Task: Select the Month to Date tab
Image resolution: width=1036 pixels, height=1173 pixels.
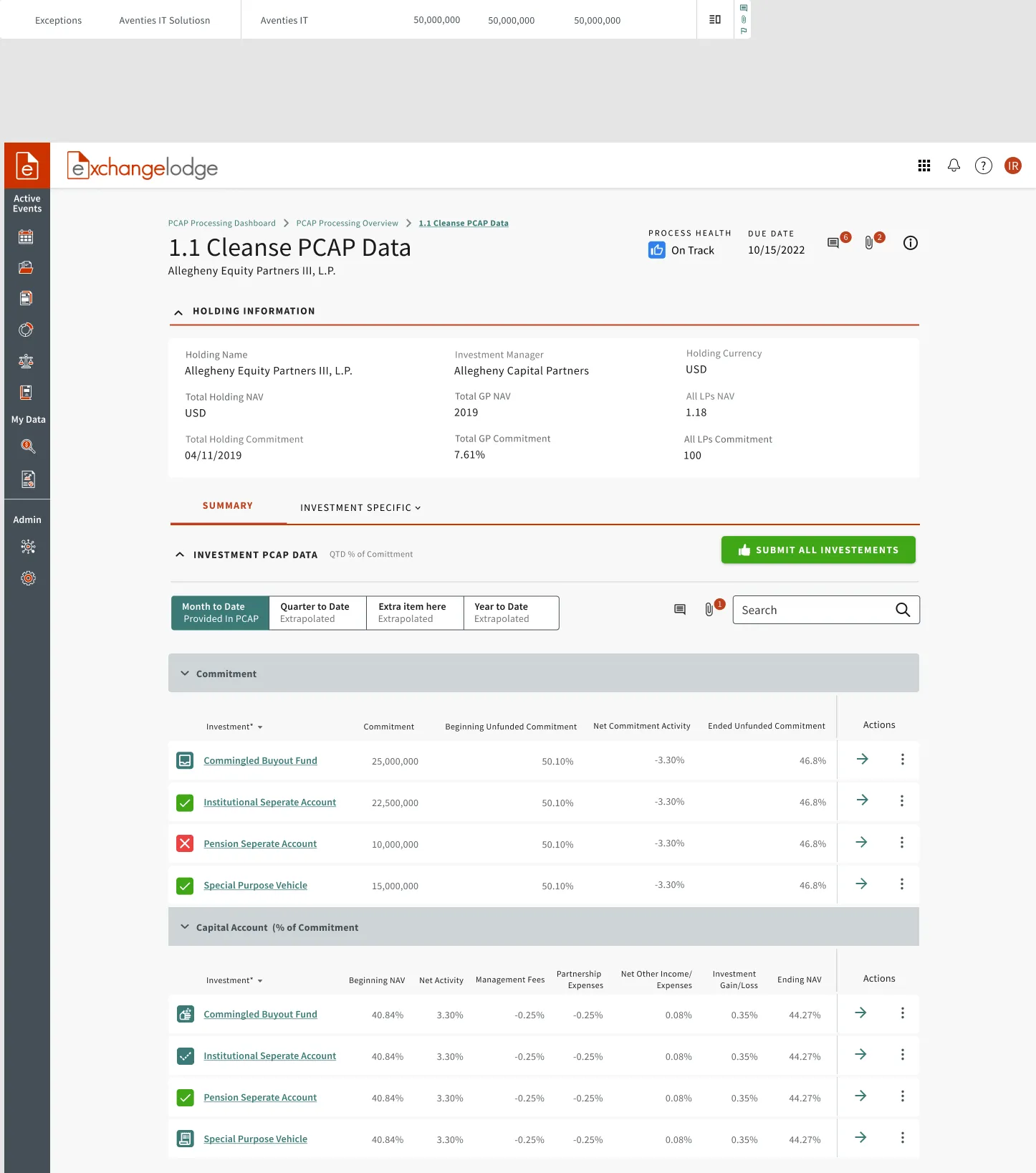Action: coord(220,613)
